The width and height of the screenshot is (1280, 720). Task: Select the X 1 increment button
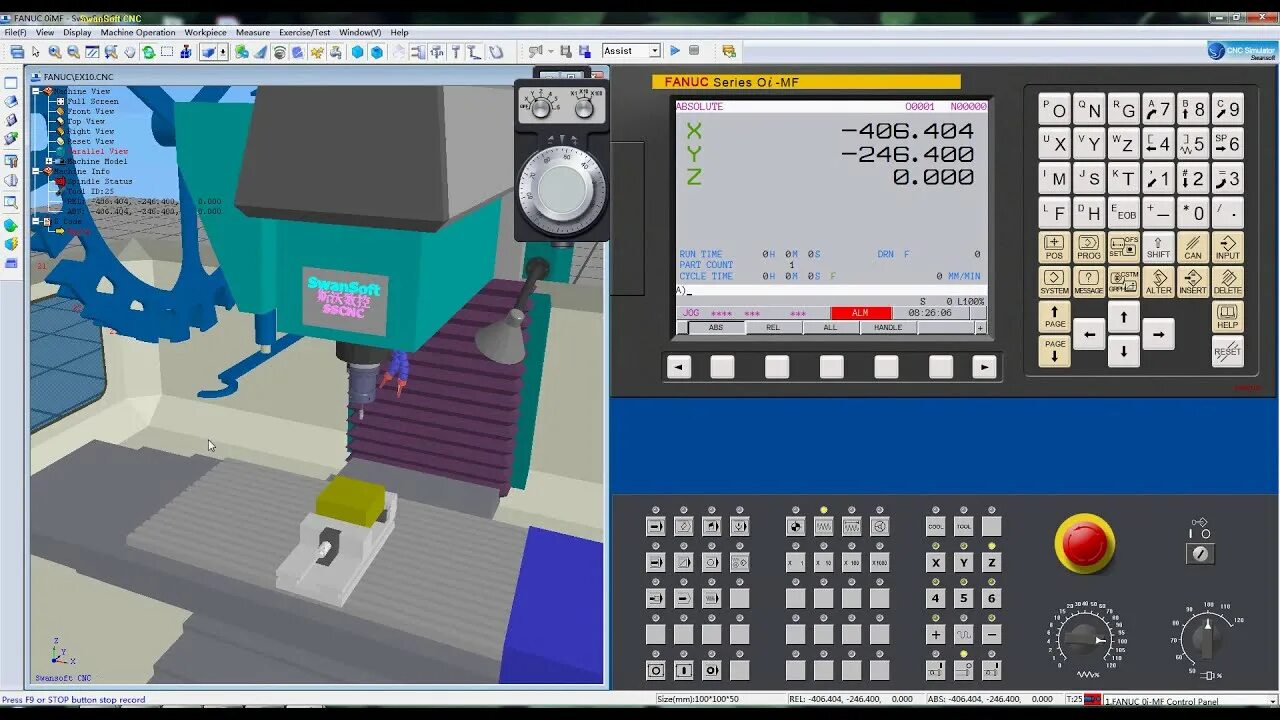[x=796, y=563]
